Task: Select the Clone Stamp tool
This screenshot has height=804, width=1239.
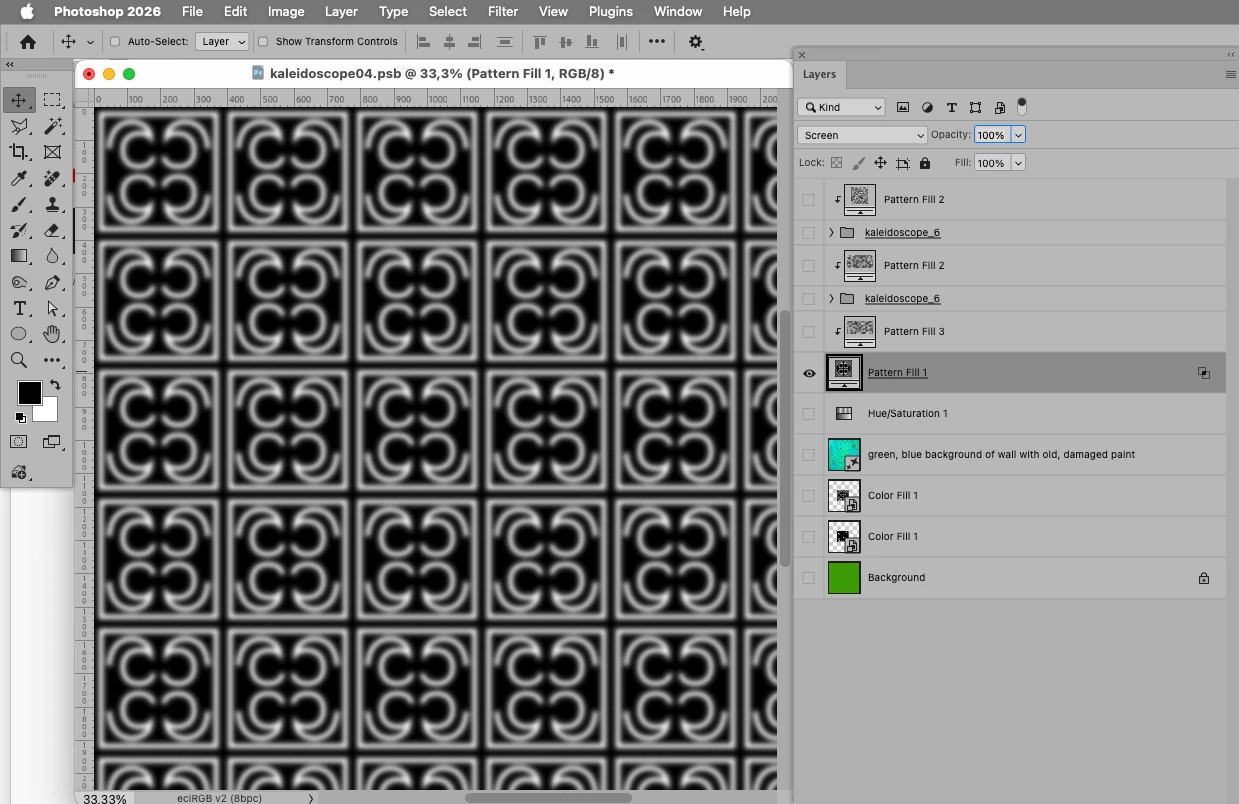Action: pos(52,204)
